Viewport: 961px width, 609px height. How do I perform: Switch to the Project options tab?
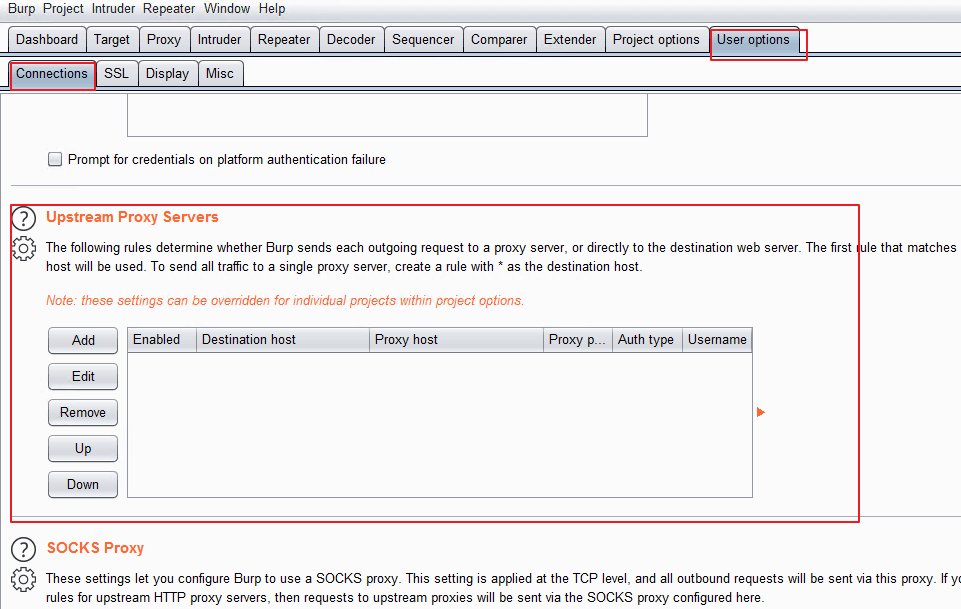(656, 40)
